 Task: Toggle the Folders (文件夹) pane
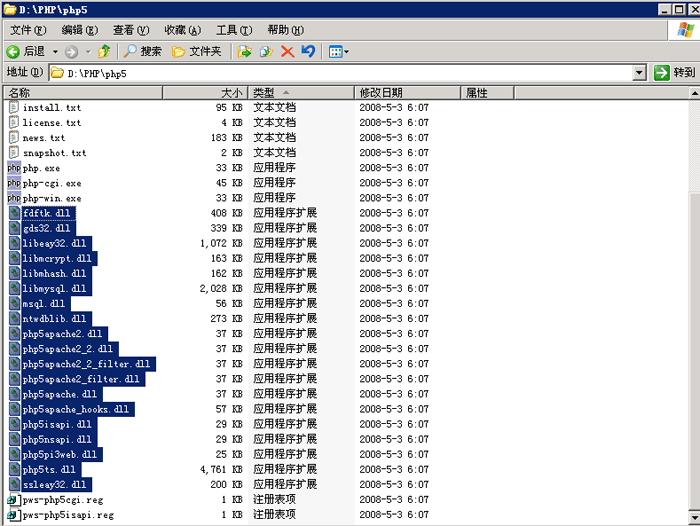[196, 51]
